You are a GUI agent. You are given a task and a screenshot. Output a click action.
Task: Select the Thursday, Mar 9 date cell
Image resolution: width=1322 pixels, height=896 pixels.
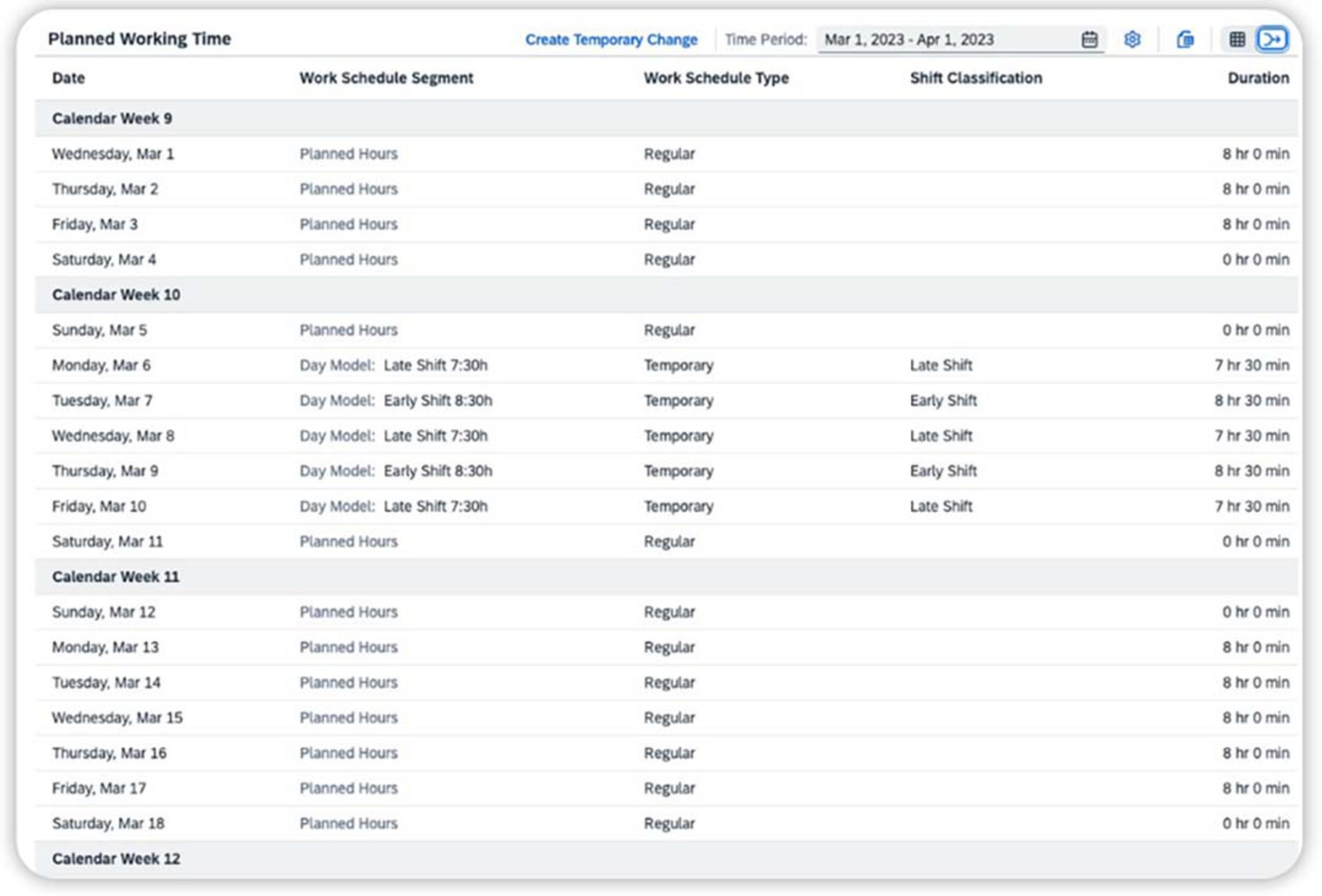click(105, 471)
